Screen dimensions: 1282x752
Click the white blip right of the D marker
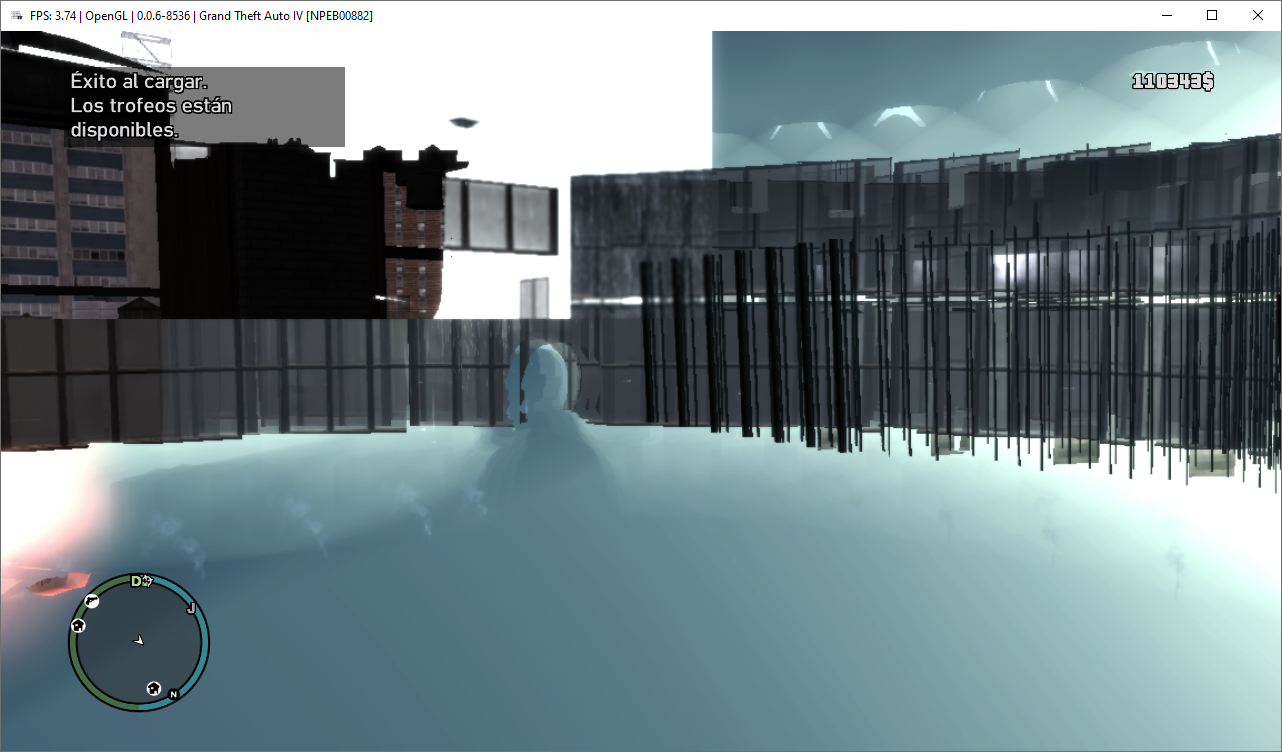(147, 581)
